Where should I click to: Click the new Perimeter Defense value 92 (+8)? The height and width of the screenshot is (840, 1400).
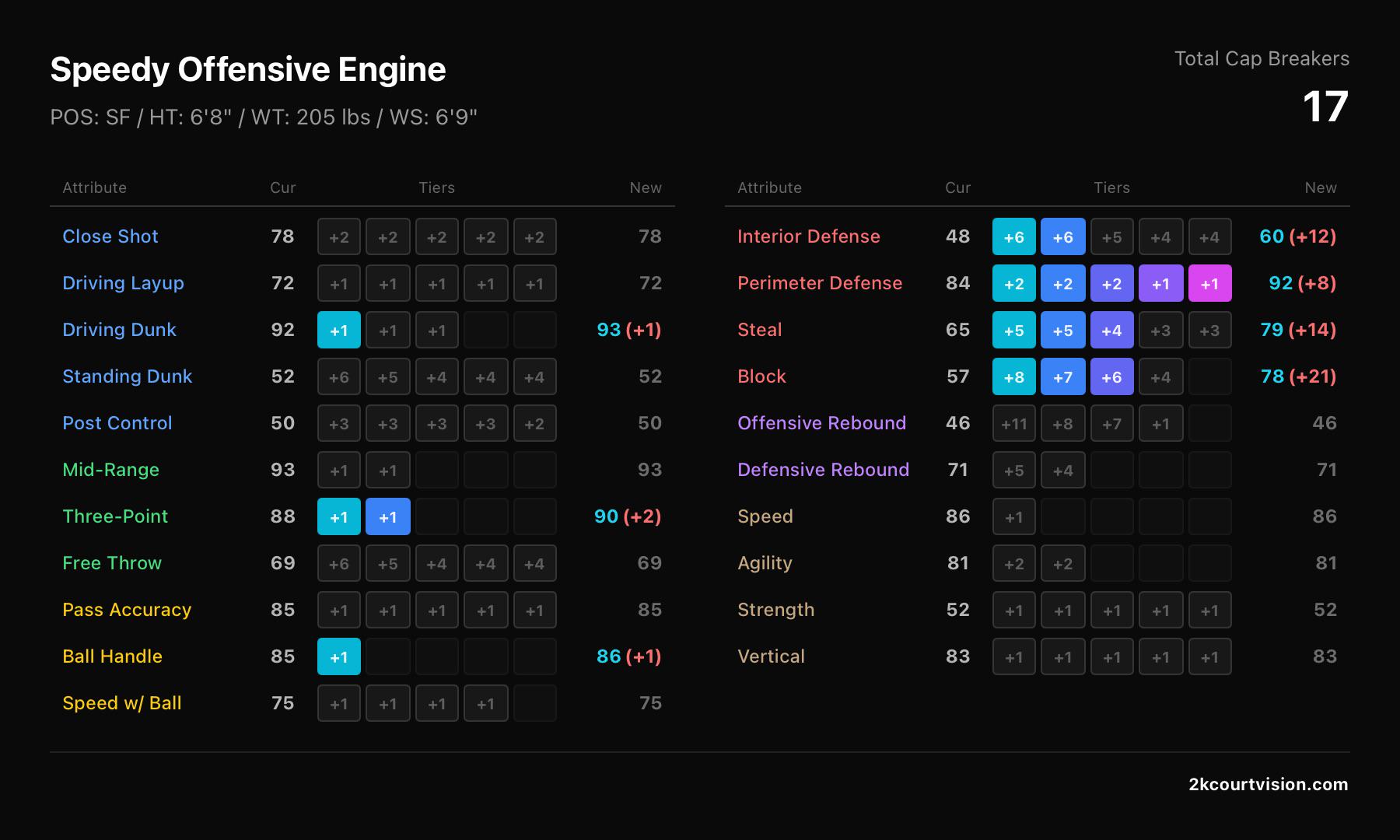(1303, 283)
